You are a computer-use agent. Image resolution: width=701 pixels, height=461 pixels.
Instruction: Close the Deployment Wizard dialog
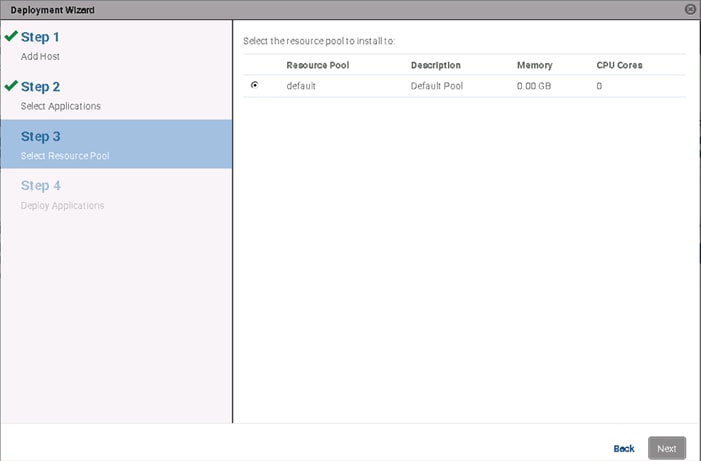point(690,9)
